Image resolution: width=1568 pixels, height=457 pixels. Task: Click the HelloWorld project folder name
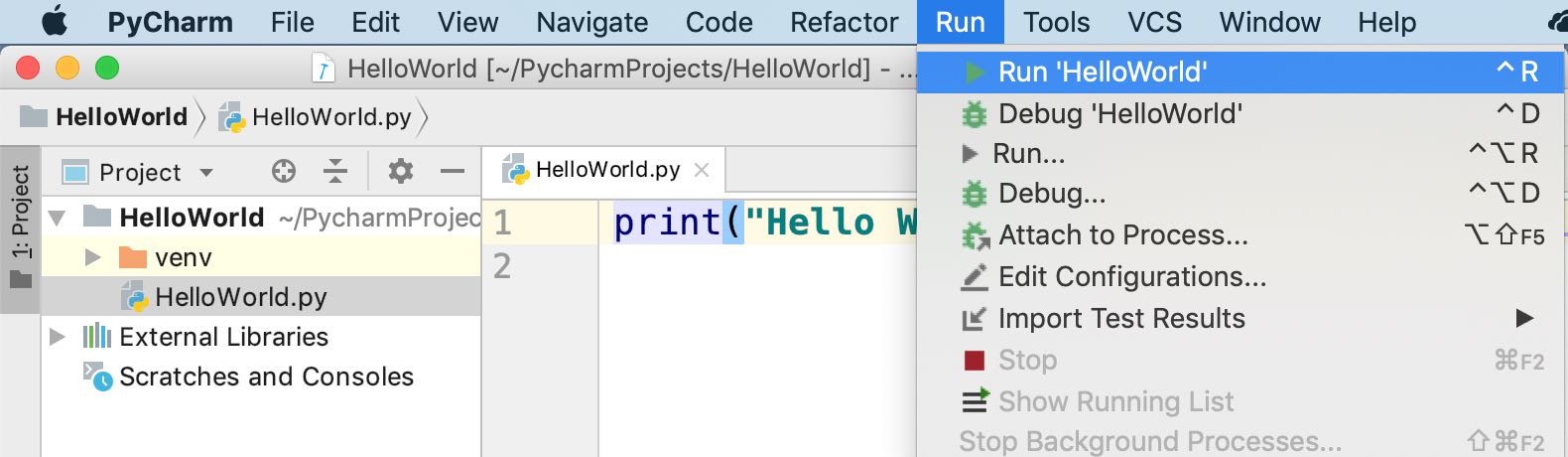192,218
